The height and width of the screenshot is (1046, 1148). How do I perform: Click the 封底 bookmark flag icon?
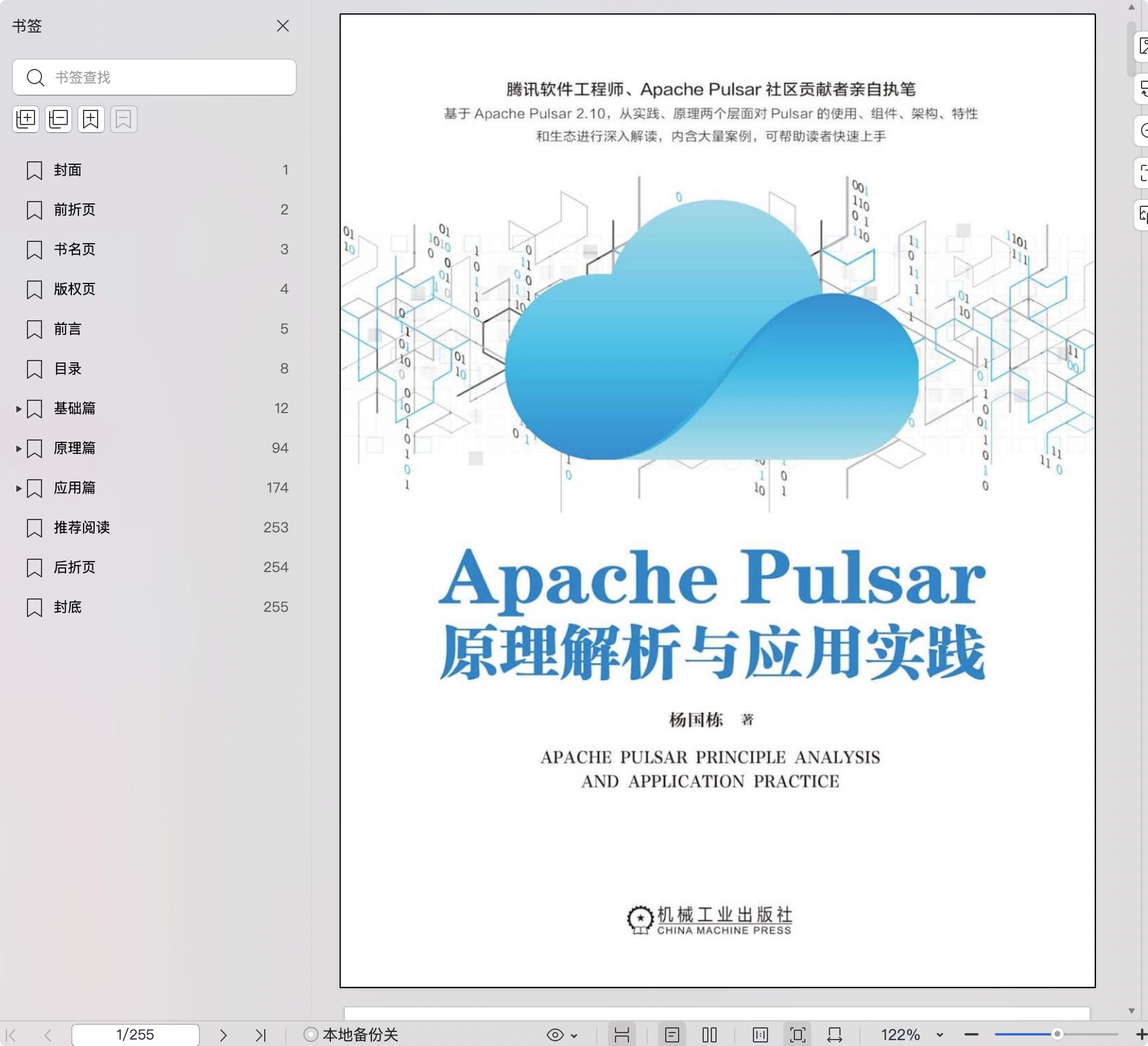34,608
